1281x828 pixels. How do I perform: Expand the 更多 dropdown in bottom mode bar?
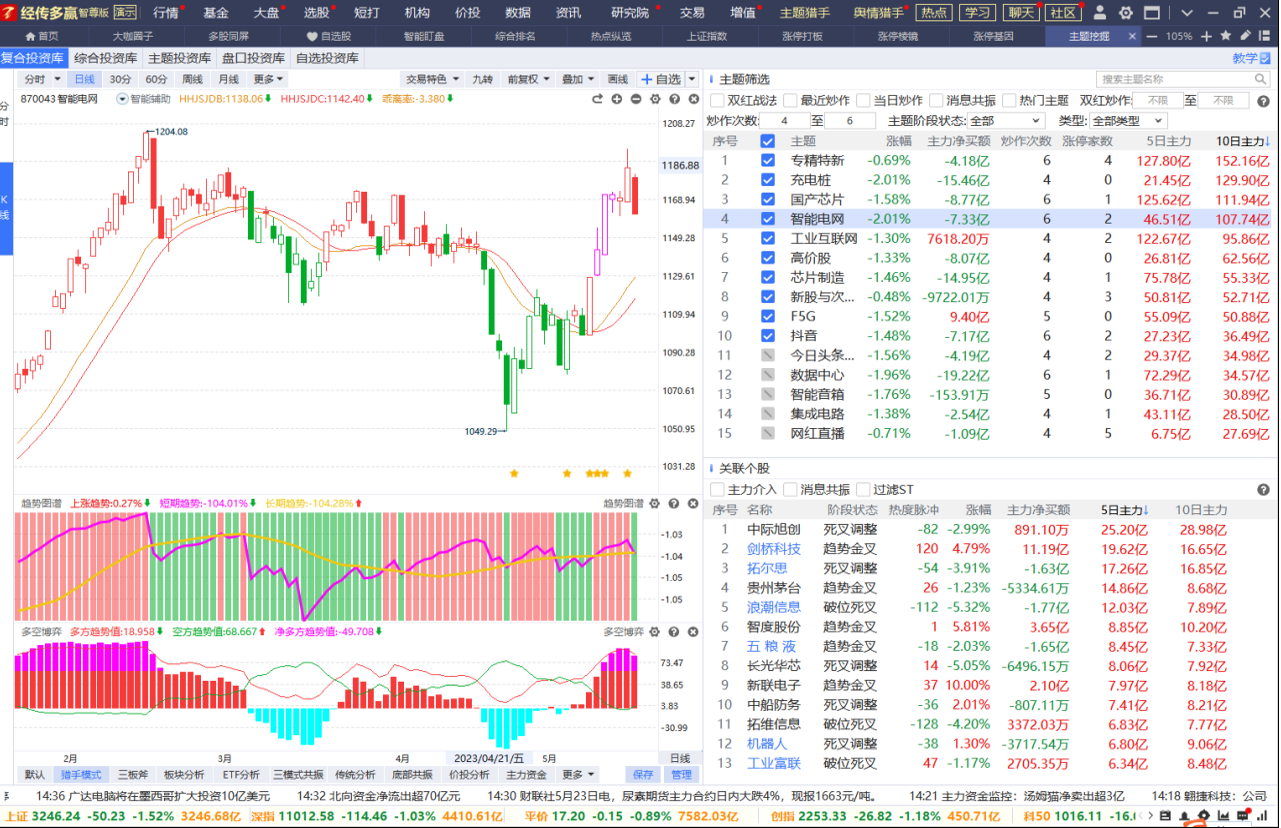tap(577, 775)
